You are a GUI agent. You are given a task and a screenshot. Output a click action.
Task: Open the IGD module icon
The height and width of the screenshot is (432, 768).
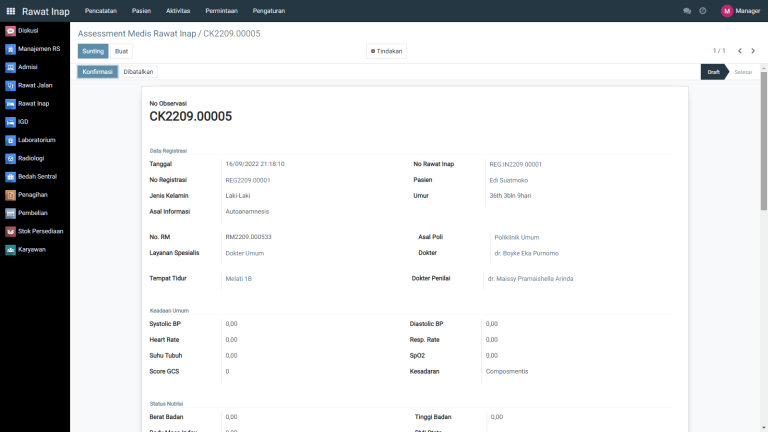(x=10, y=122)
